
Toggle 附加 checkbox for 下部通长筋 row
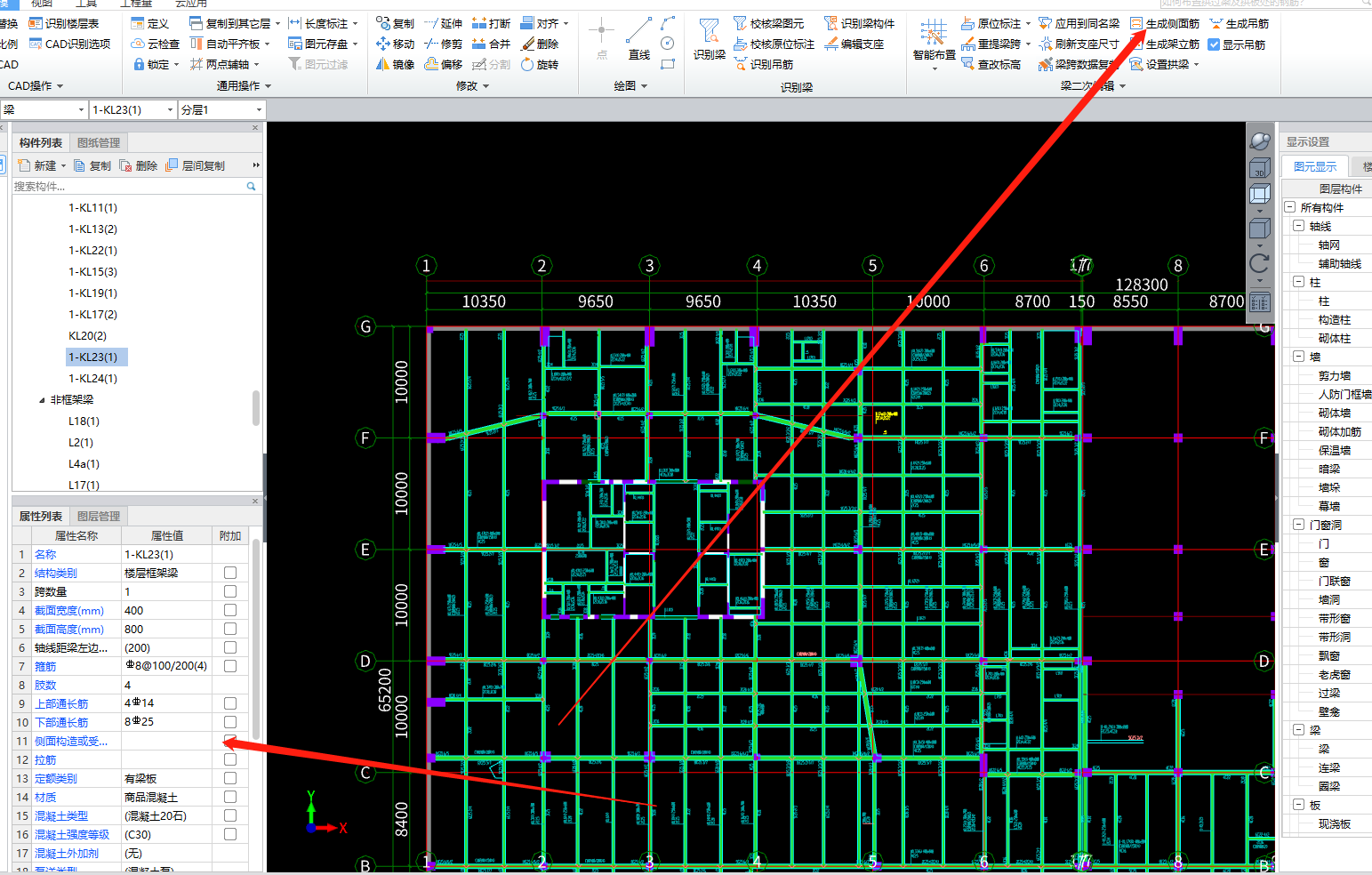(x=230, y=722)
